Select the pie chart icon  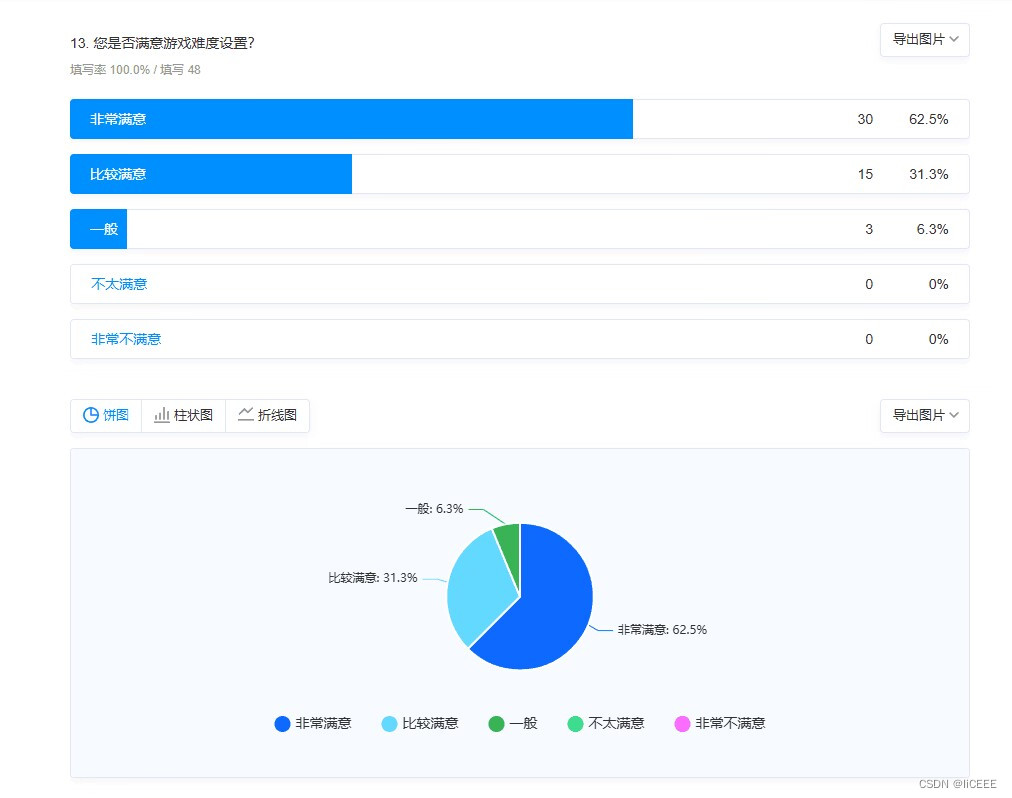91,415
